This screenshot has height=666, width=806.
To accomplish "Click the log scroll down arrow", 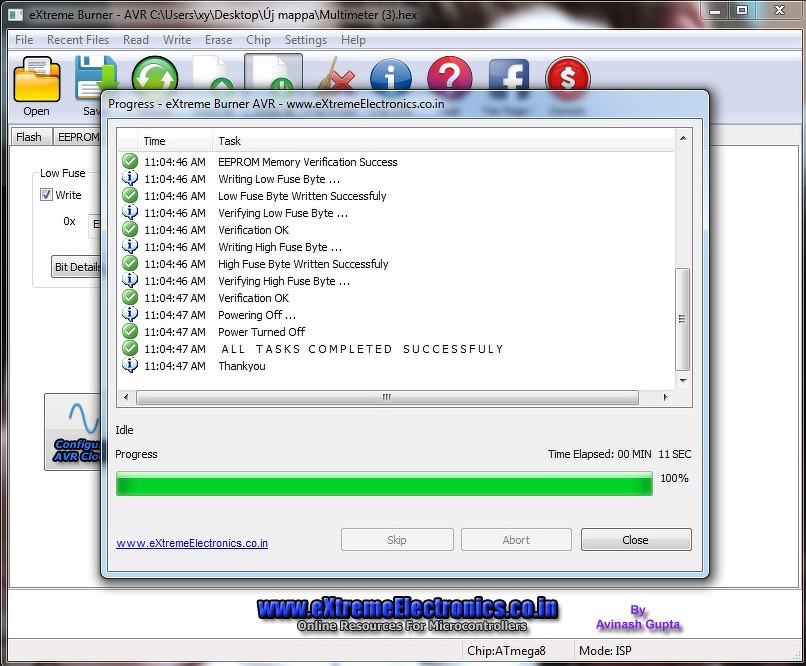I will tap(683, 381).
